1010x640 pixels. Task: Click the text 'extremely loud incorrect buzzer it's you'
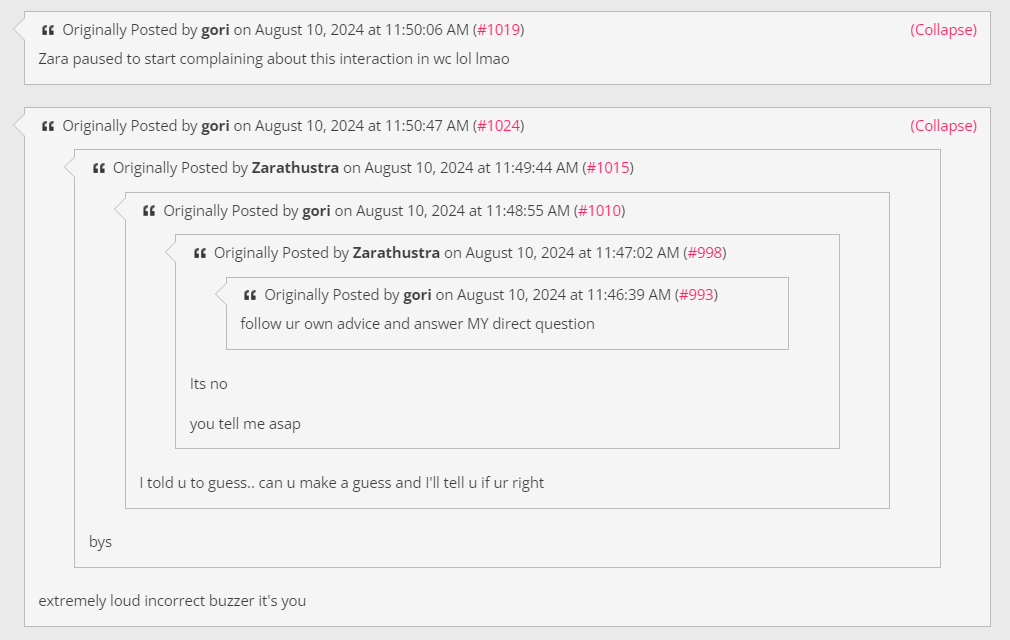point(172,601)
